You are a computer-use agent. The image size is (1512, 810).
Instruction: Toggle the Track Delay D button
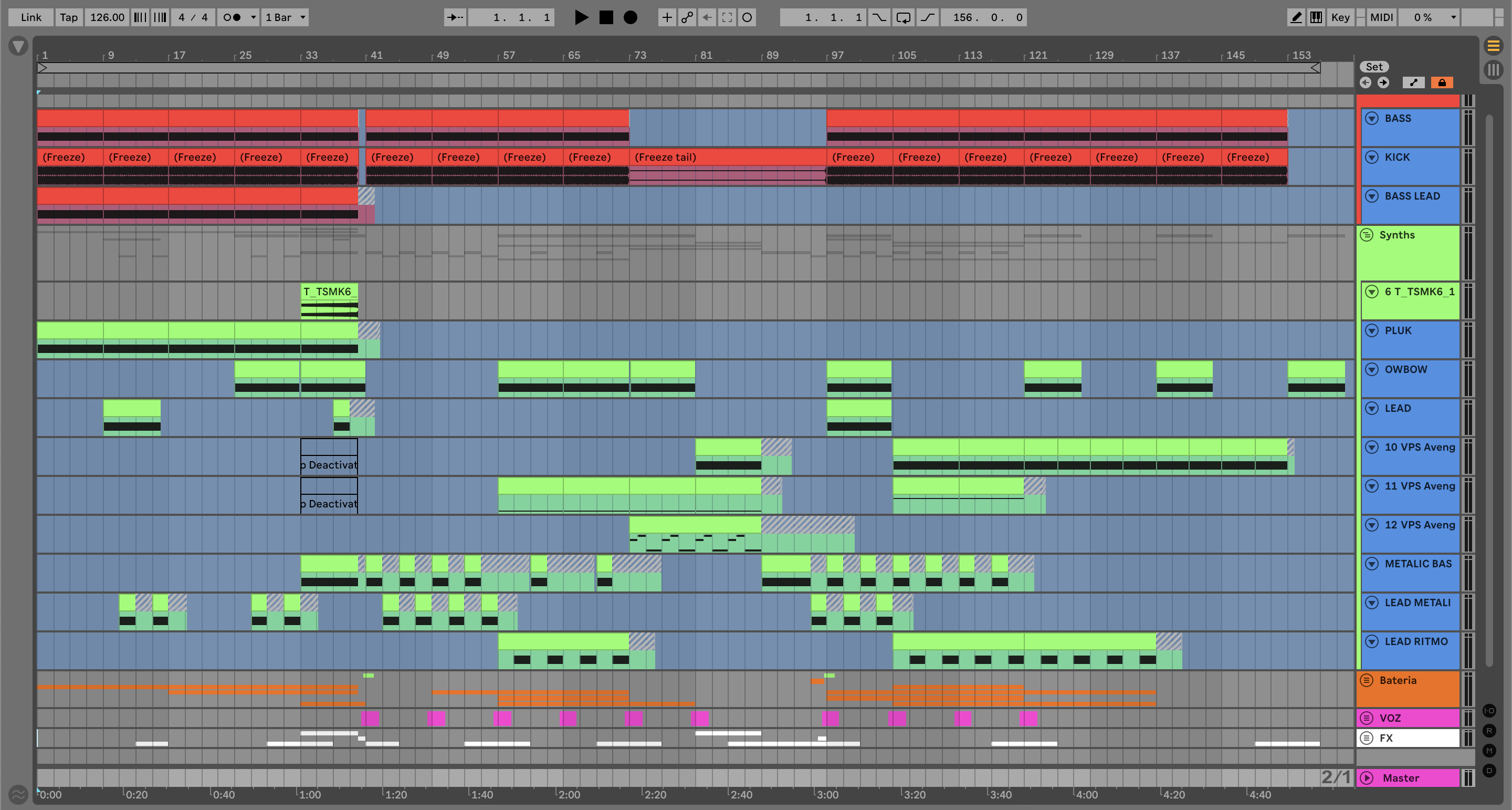point(1490,770)
